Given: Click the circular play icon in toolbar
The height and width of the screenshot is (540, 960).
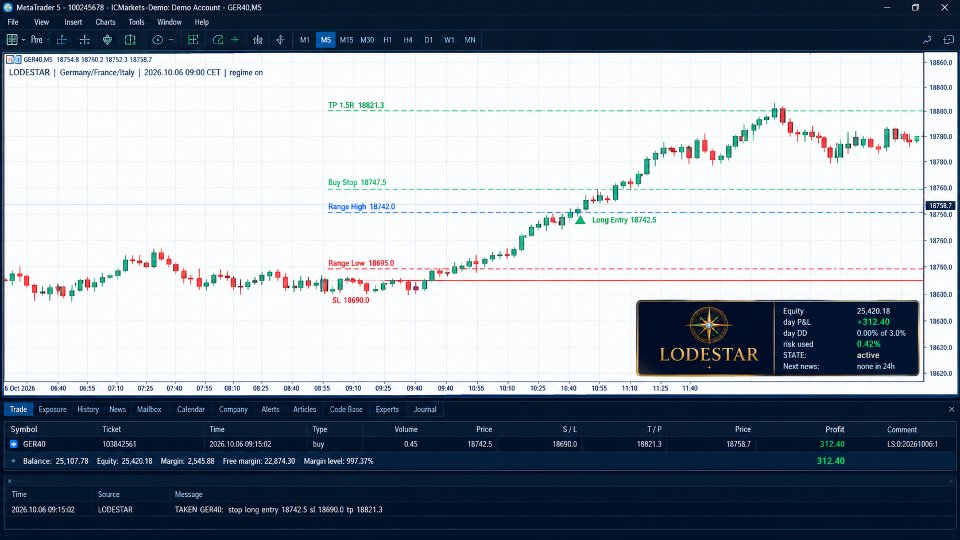Looking at the screenshot, I should (157, 40).
